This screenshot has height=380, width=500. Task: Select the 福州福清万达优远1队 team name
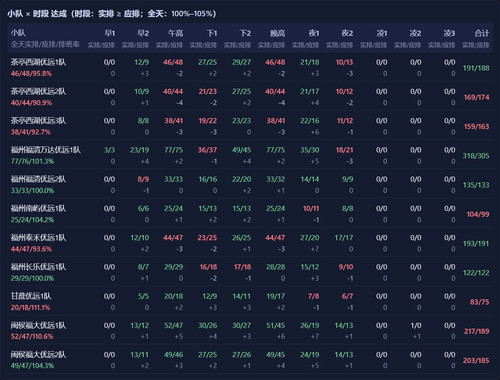[x=46, y=150]
